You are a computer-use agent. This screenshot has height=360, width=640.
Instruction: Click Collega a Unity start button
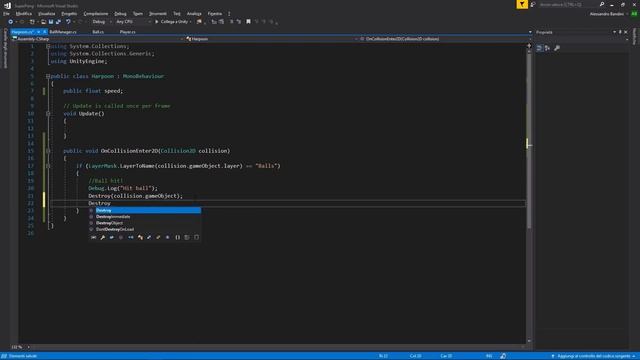tap(171, 22)
